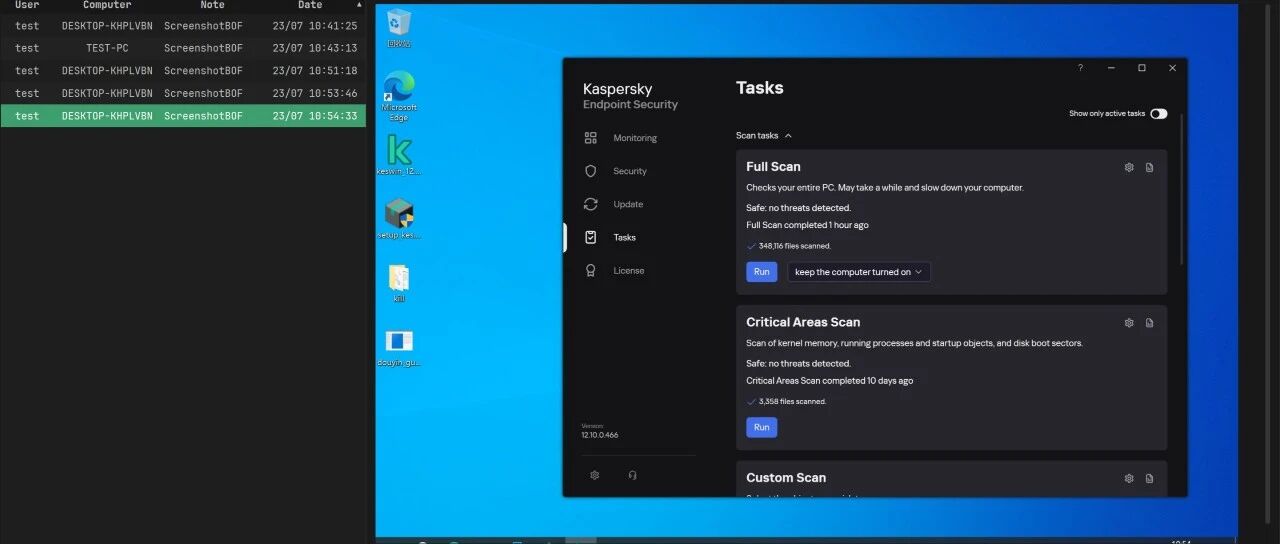Click the Kaspersky help question mark
Screen dimensions: 1280x544
click(x=1080, y=68)
